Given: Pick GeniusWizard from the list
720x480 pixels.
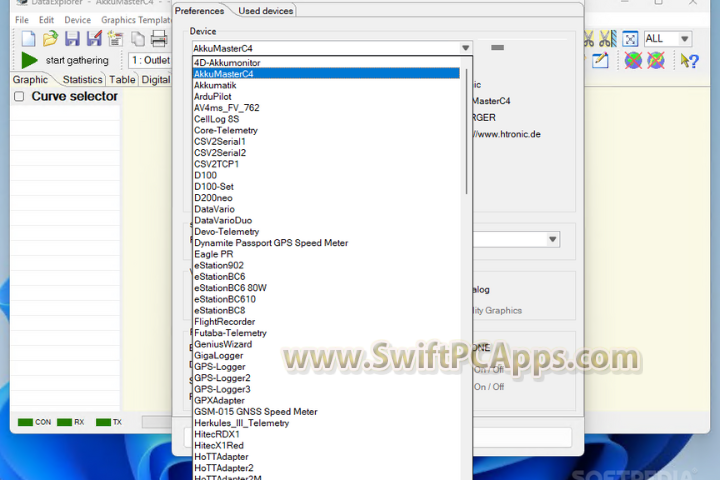Looking at the screenshot, I should pyautogui.click(x=326, y=344).
